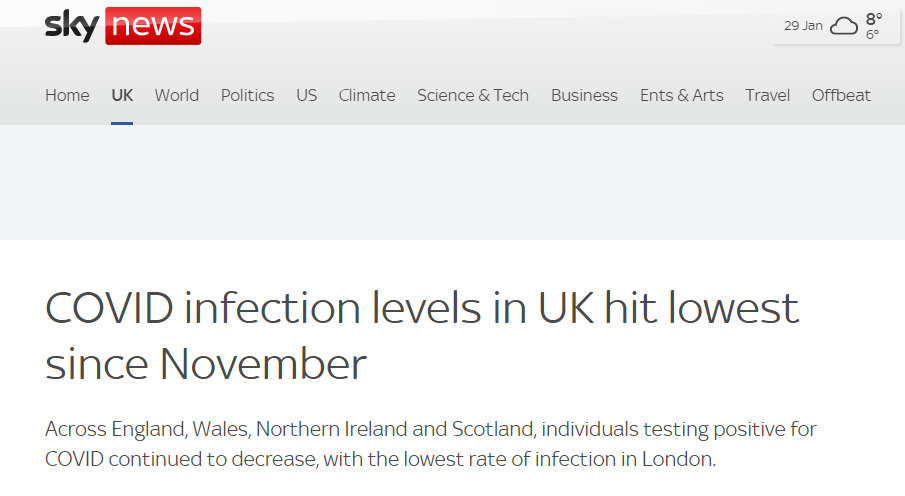Click the 6° low temperature reading
Image resolution: width=905 pixels, height=496 pixels.
[x=872, y=35]
